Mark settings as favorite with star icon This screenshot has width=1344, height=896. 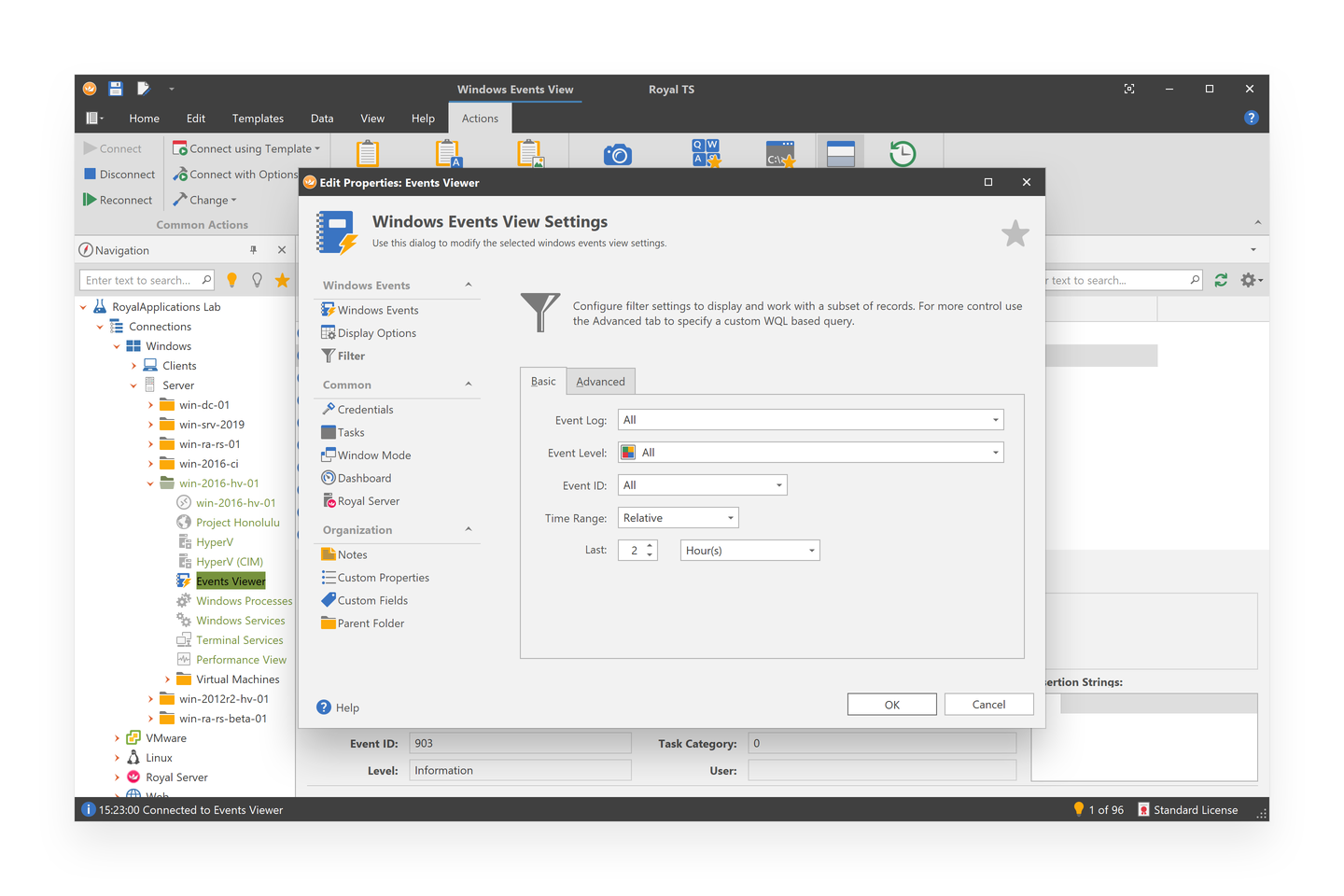point(1015,233)
